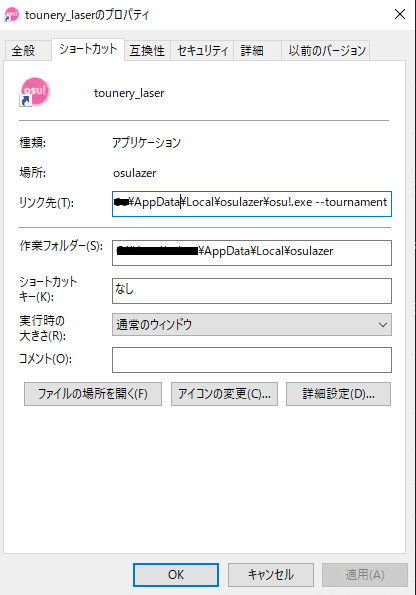416x595 pixels.
Task: Switch to the 以前のバージョン tab
Action: pyautogui.click(x=326, y=50)
